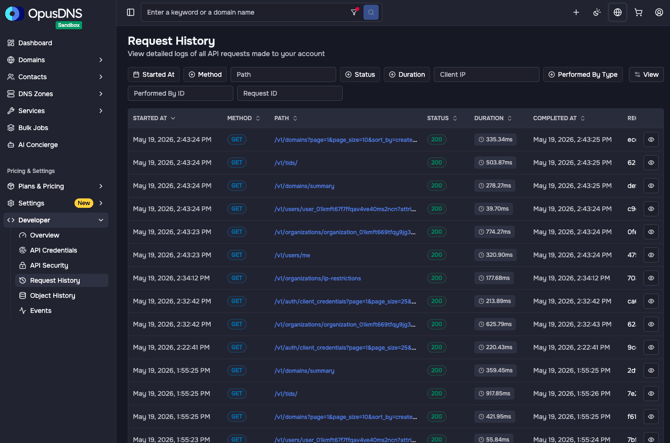Open the globe language icon
The width and height of the screenshot is (670, 443).
coord(617,12)
